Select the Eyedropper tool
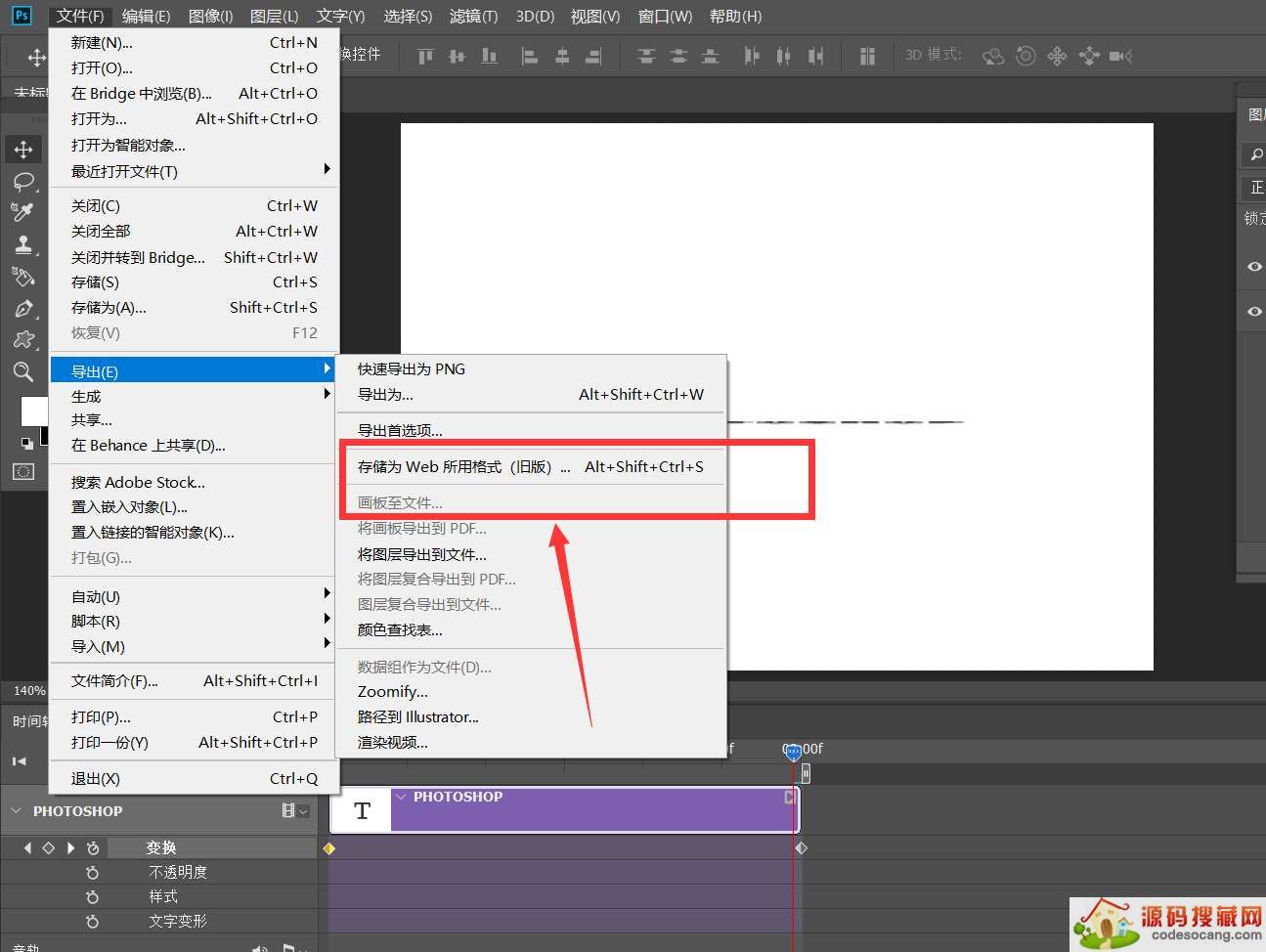Image resolution: width=1266 pixels, height=952 pixels. pyautogui.click(x=23, y=212)
